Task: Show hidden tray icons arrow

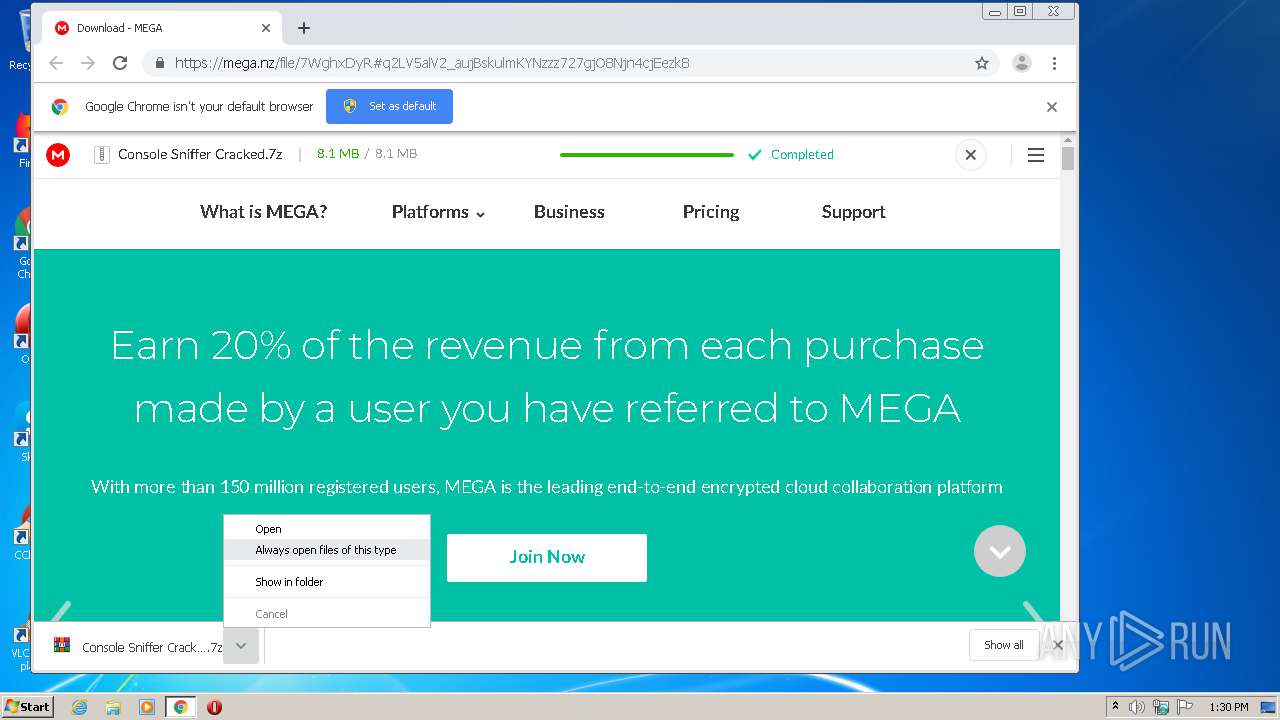Action: [1115, 707]
